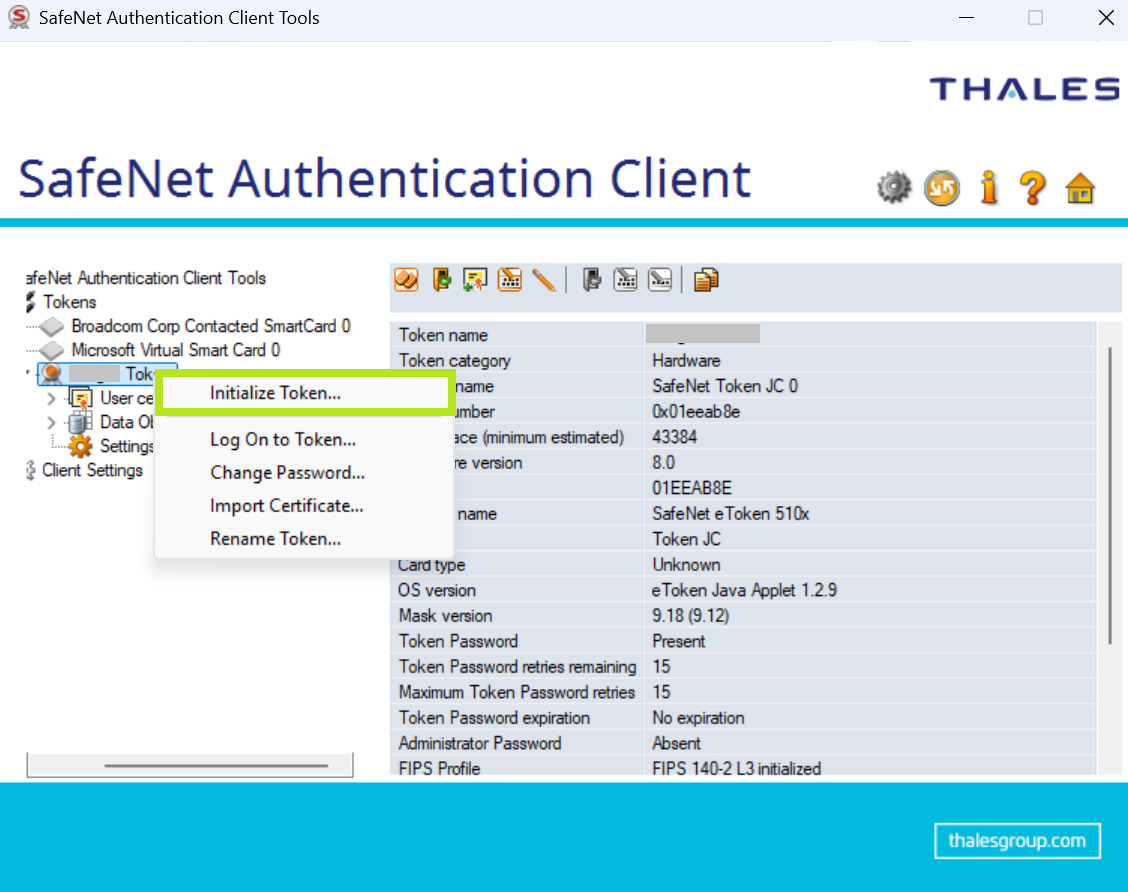Click the firmware version value '8.0'
Viewport: 1128px width, 892px height.
click(663, 463)
